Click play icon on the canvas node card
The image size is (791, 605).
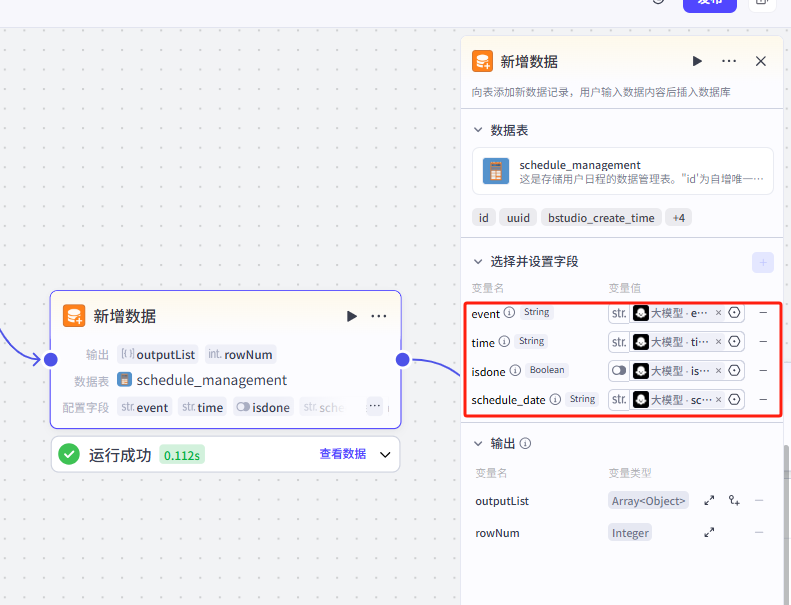click(351, 316)
